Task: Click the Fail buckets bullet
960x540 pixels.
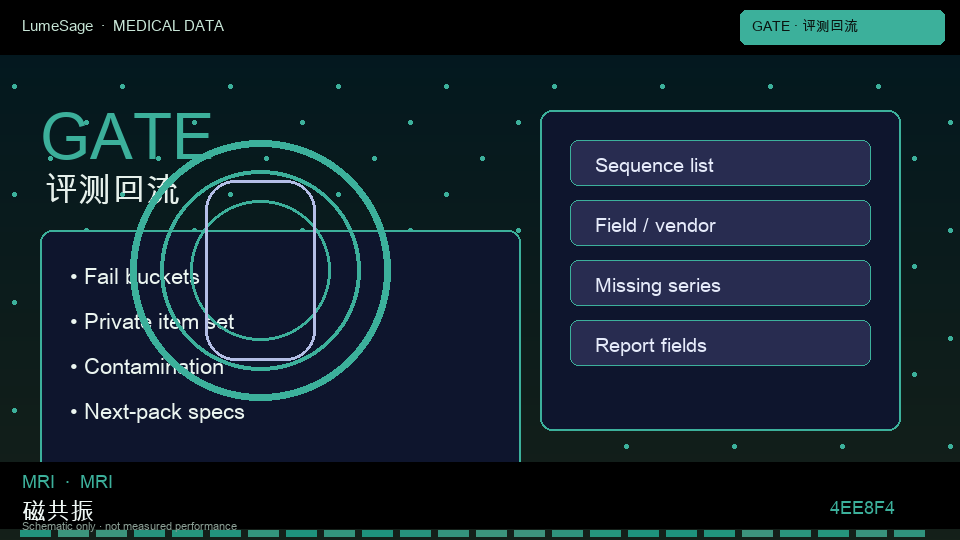Action: pos(135,277)
